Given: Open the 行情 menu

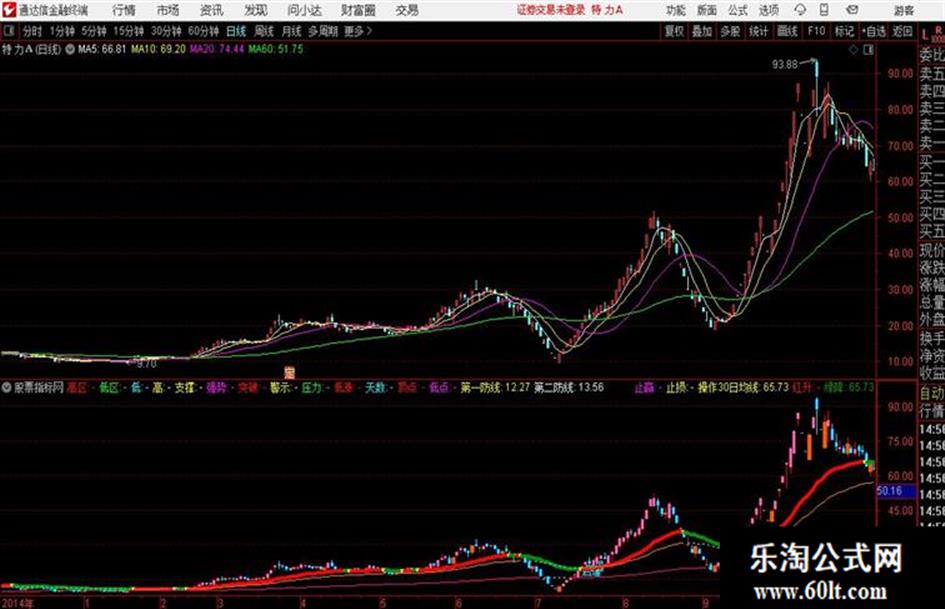Looking at the screenshot, I should click(x=124, y=10).
